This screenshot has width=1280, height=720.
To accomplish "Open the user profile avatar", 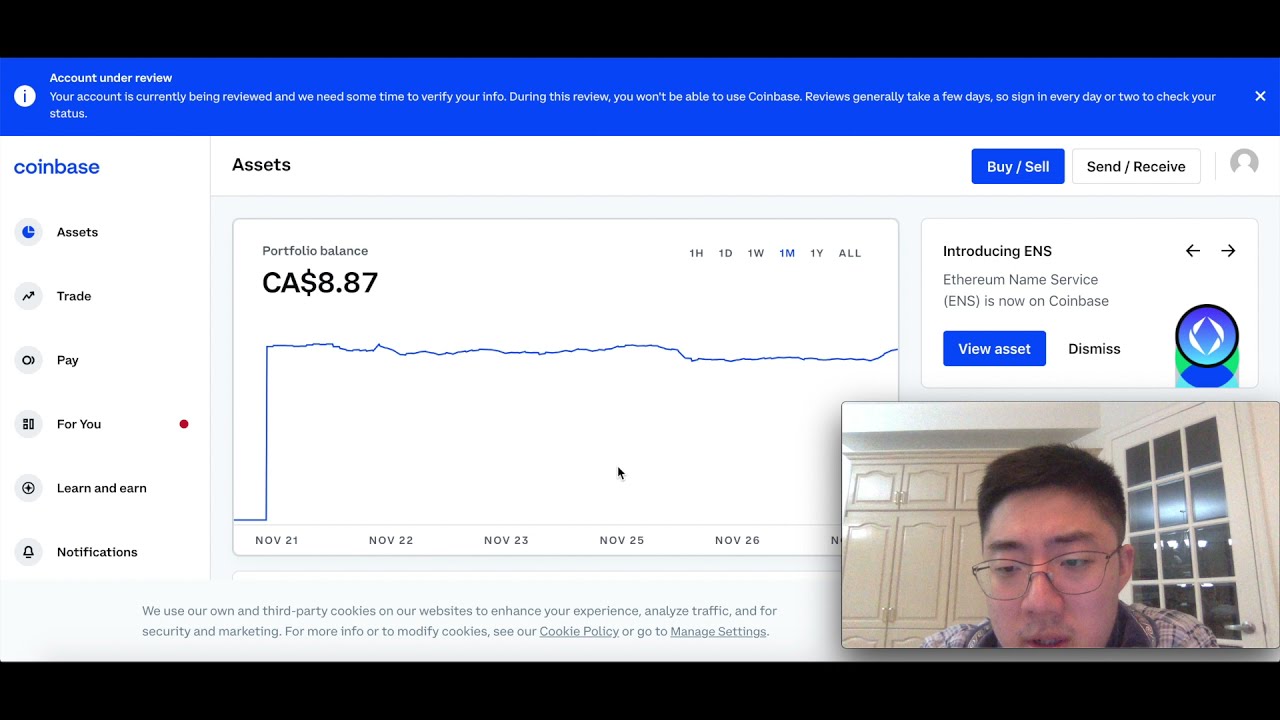I will tap(1244, 163).
